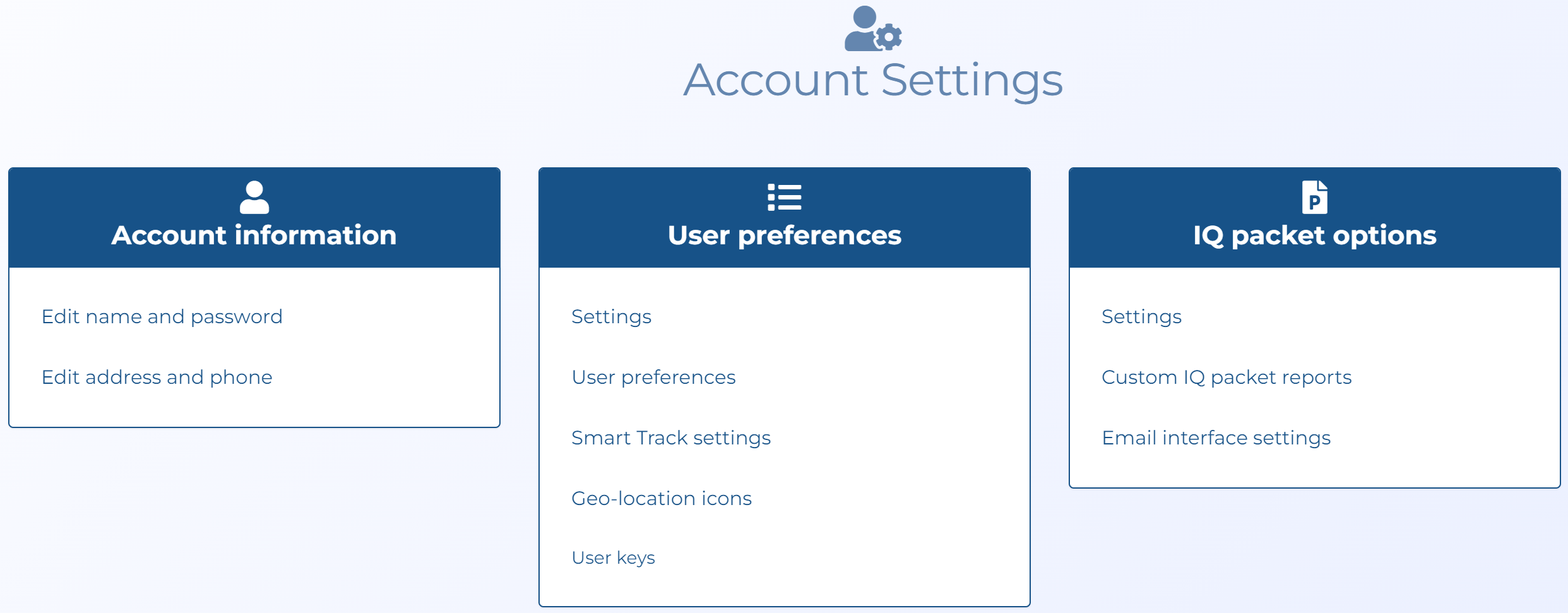Image resolution: width=1568 pixels, height=613 pixels.
Task: Open Email interface settings
Action: [1216, 437]
